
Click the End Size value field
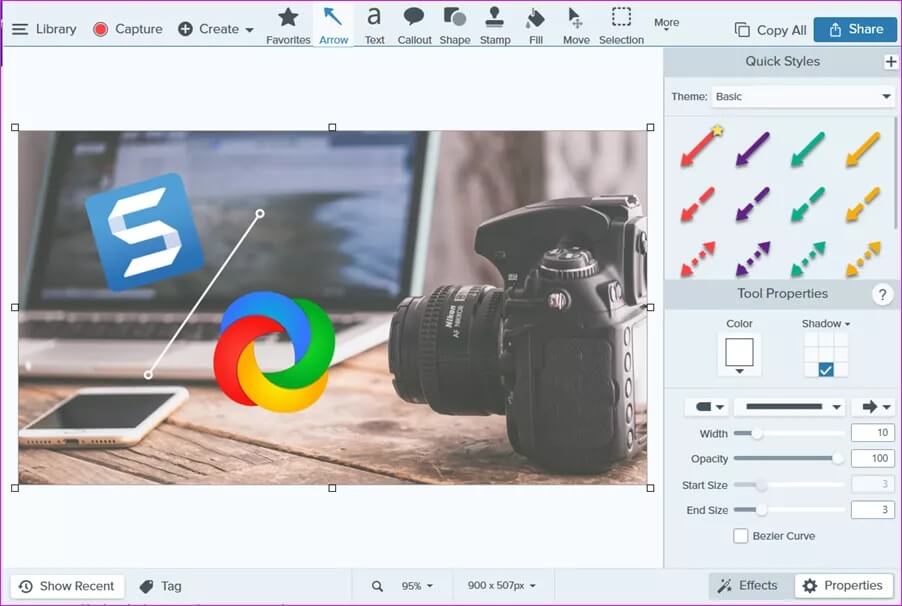[x=873, y=510]
